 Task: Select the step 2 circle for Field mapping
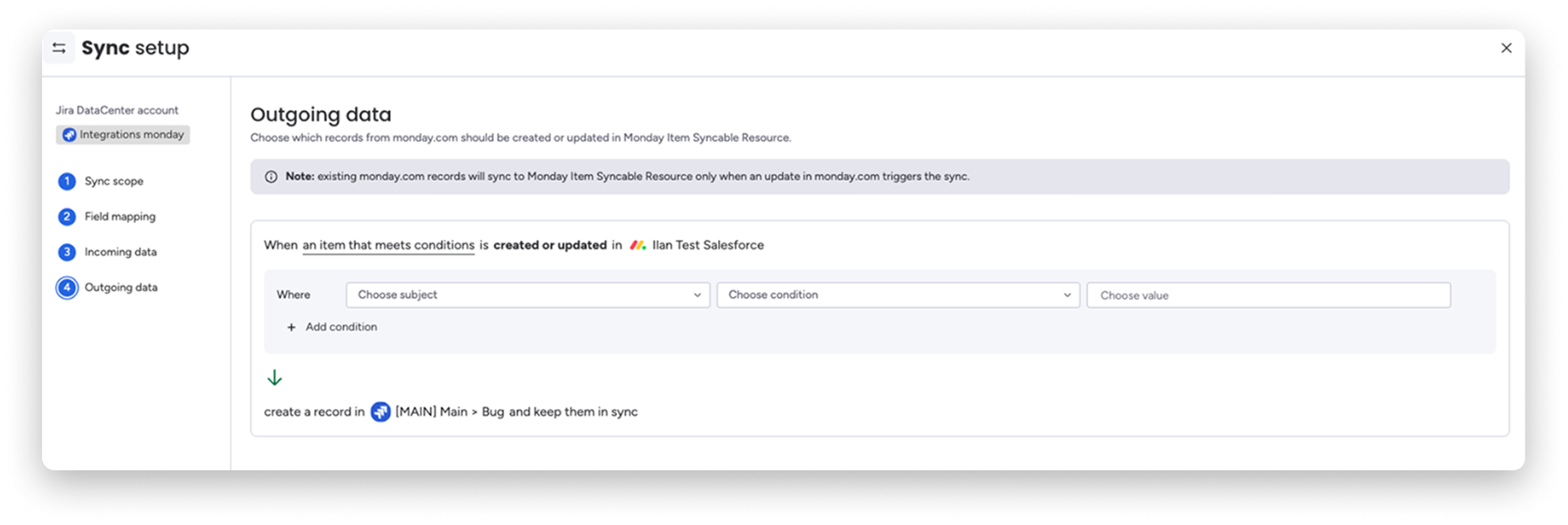tap(67, 216)
